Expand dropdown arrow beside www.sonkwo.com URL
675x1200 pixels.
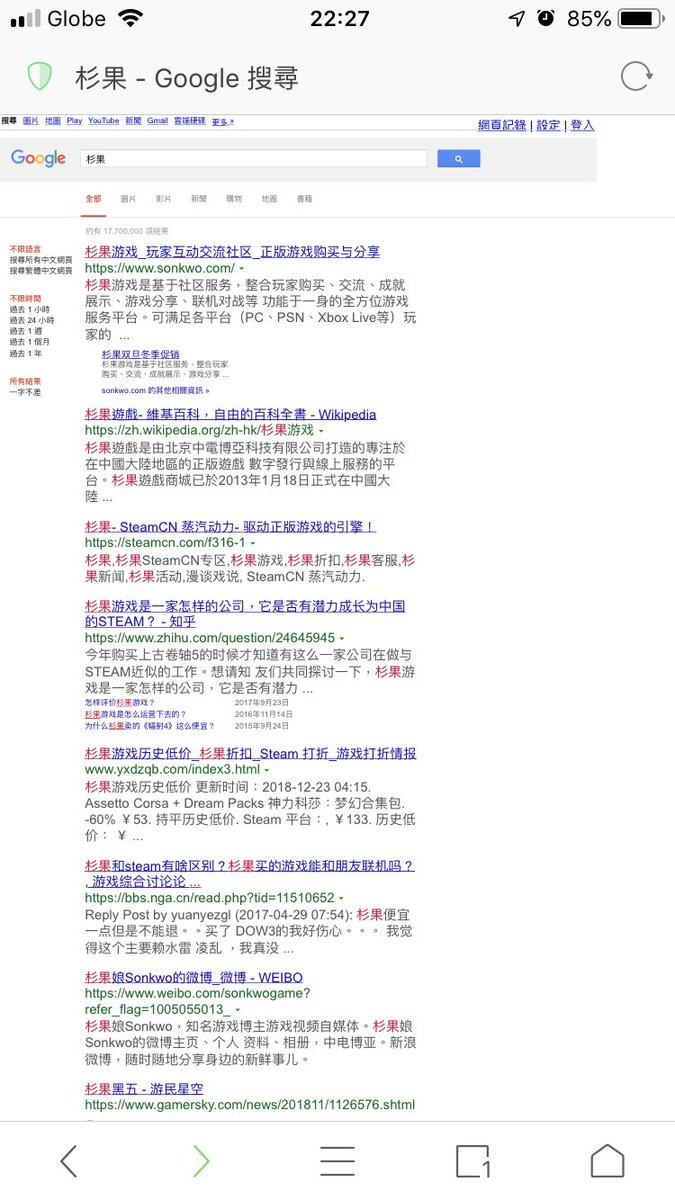[241, 269]
